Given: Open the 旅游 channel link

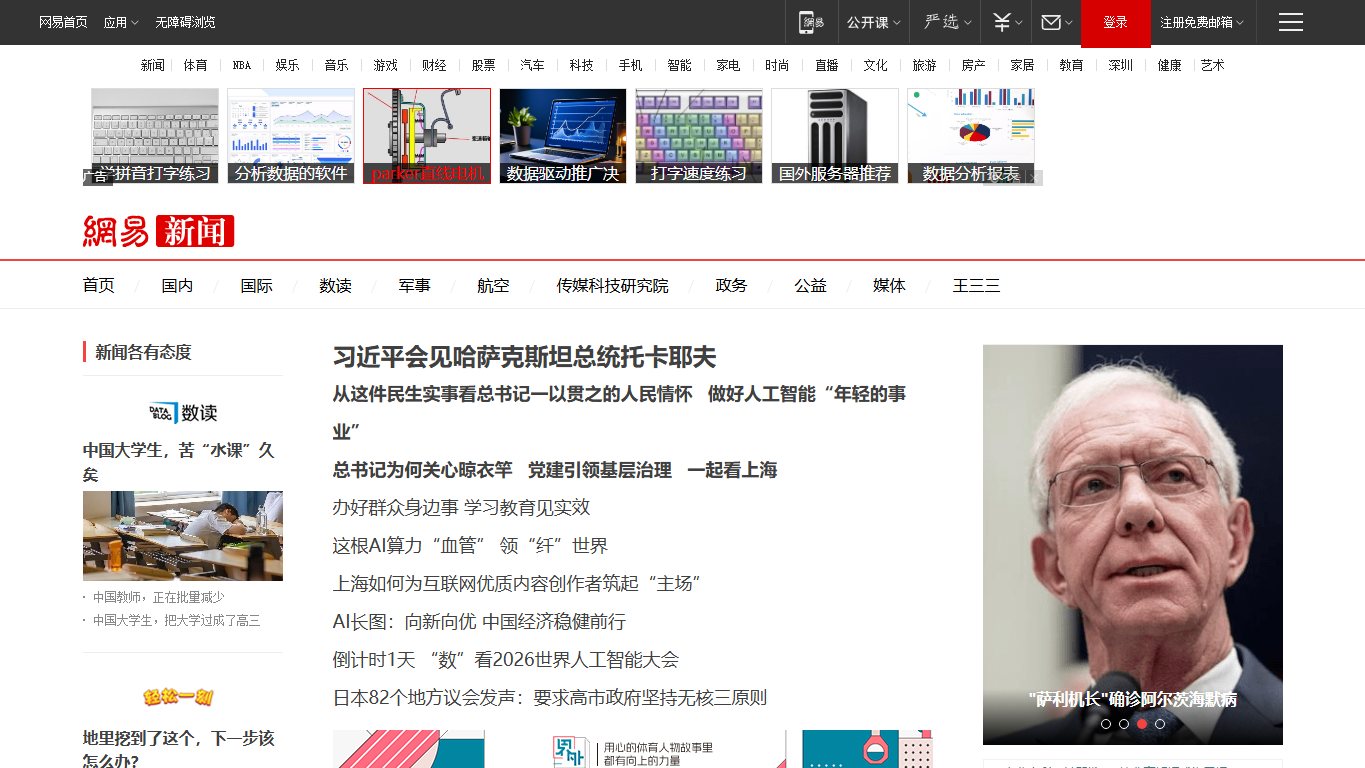Looking at the screenshot, I should 924,65.
